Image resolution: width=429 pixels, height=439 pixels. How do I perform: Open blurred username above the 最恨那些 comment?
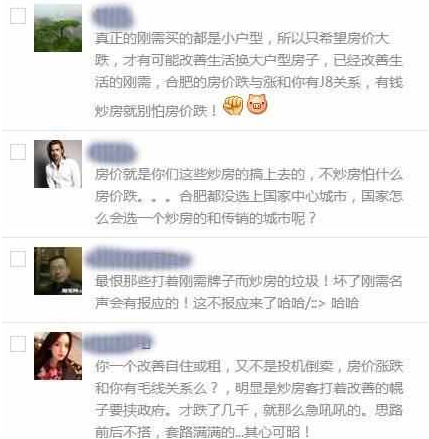pyautogui.click(x=139, y=259)
